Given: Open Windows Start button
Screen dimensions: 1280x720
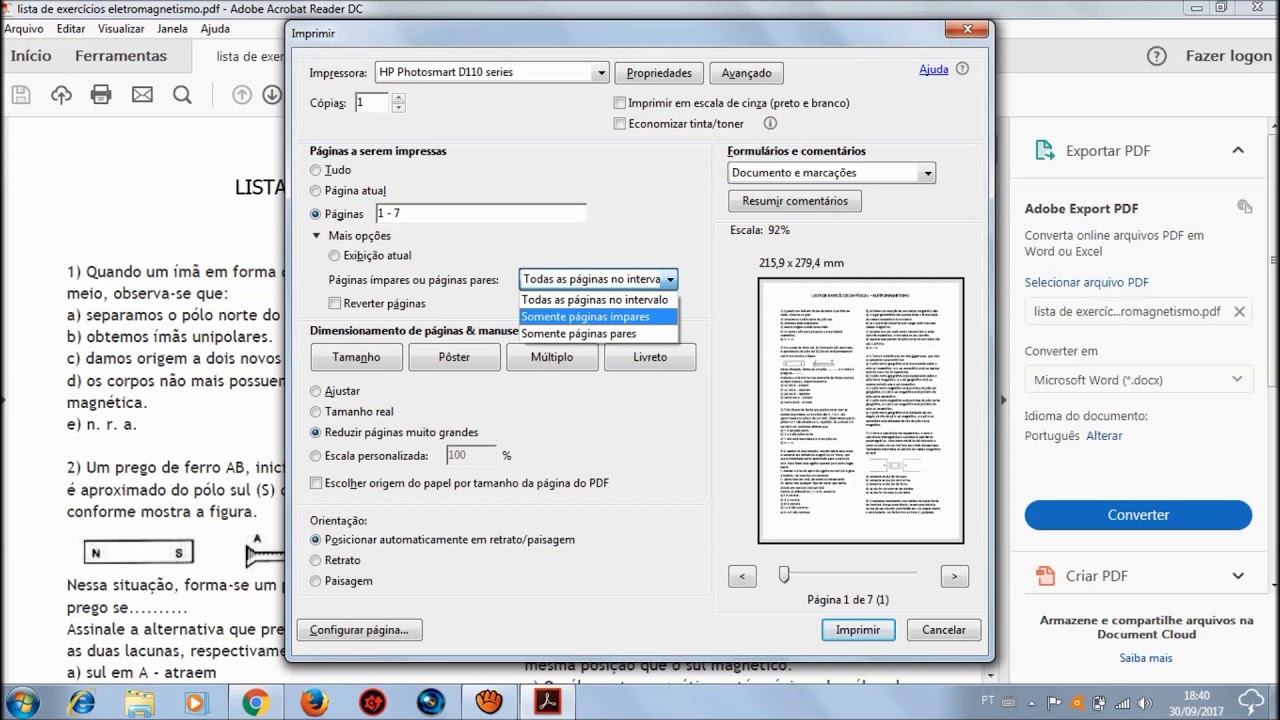Looking at the screenshot, I should [22, 702].
